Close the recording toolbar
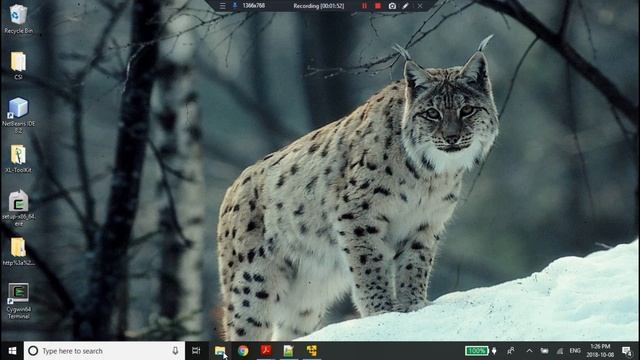This screenshot has width=640, height=360. pos(420,6)
